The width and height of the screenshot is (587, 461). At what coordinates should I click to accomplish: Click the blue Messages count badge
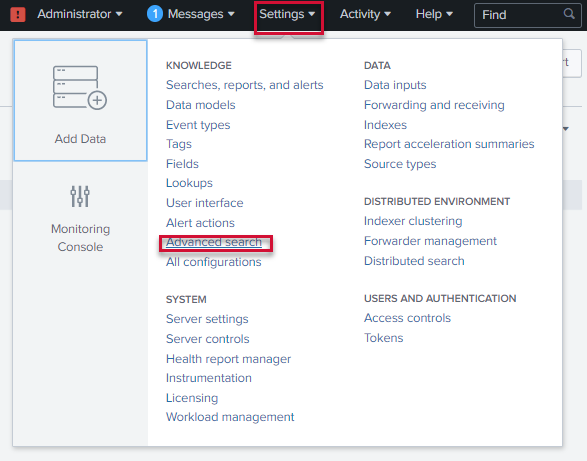tap(155, 14)
